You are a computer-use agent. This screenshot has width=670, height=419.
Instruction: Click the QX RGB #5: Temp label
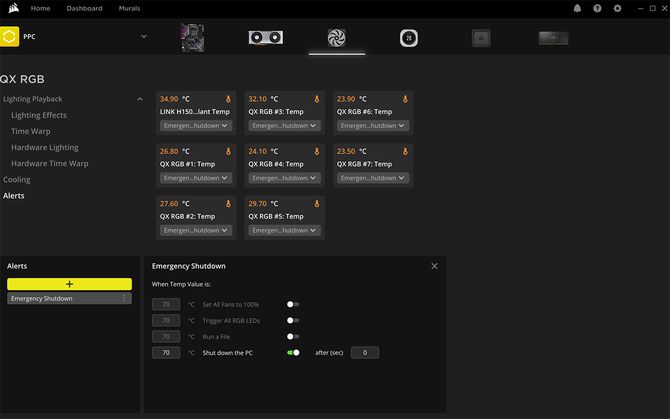coord(276,217)
